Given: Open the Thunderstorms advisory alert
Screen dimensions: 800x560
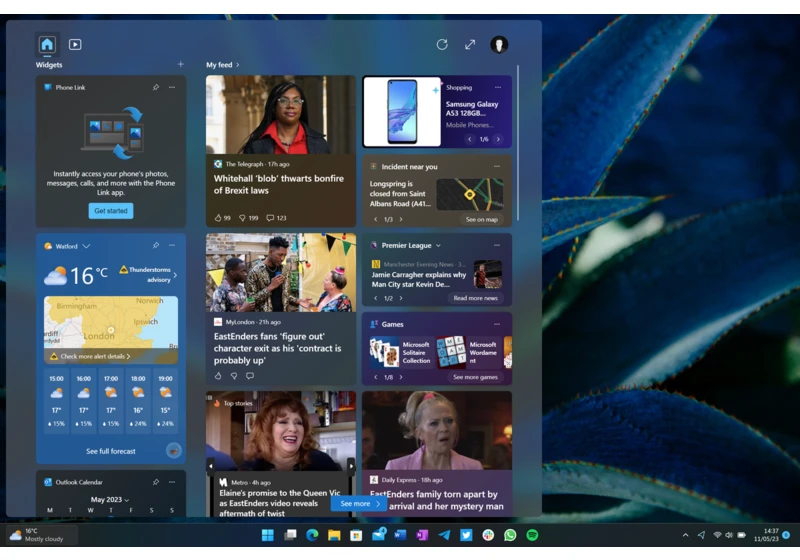Looking at the screenshot, I should click(148, 274).
